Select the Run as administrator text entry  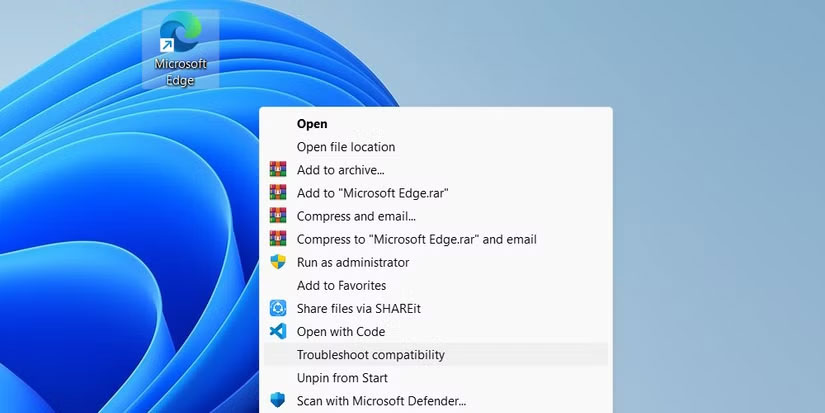coord(353,262)
